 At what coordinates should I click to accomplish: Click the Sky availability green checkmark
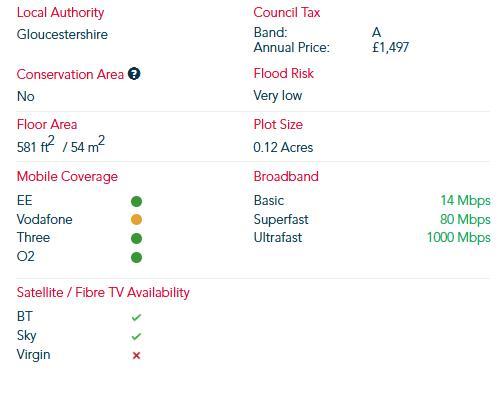pos(136,336)
